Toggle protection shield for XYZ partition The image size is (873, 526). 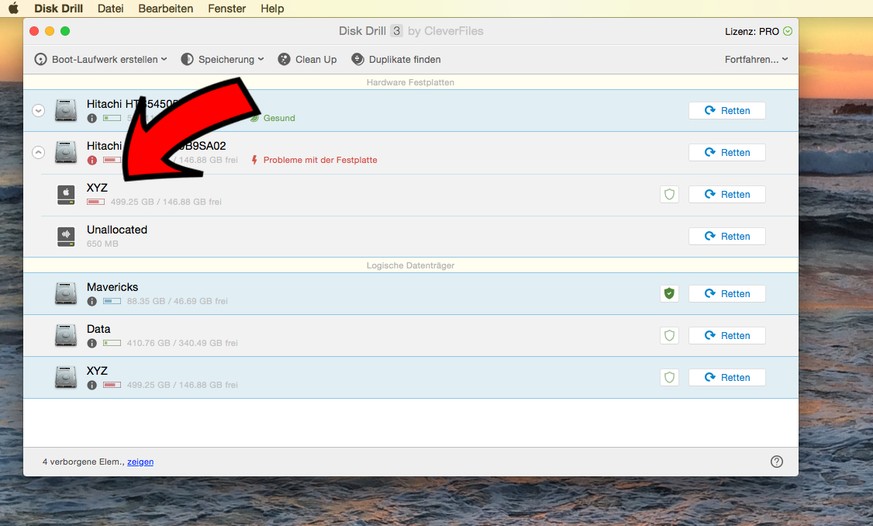click(669, 194)
